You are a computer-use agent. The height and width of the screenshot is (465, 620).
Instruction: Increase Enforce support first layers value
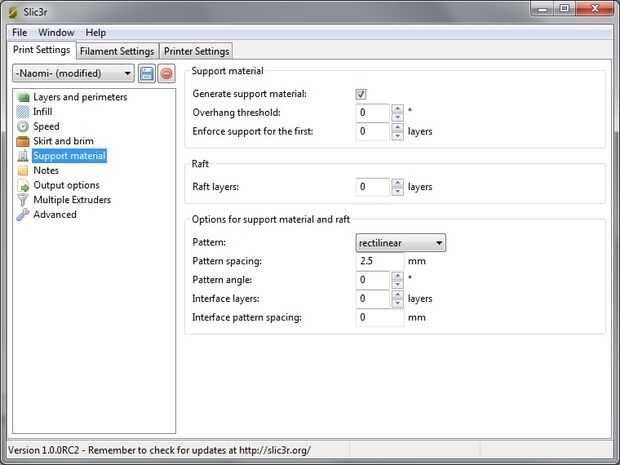(x=397, y=127)
